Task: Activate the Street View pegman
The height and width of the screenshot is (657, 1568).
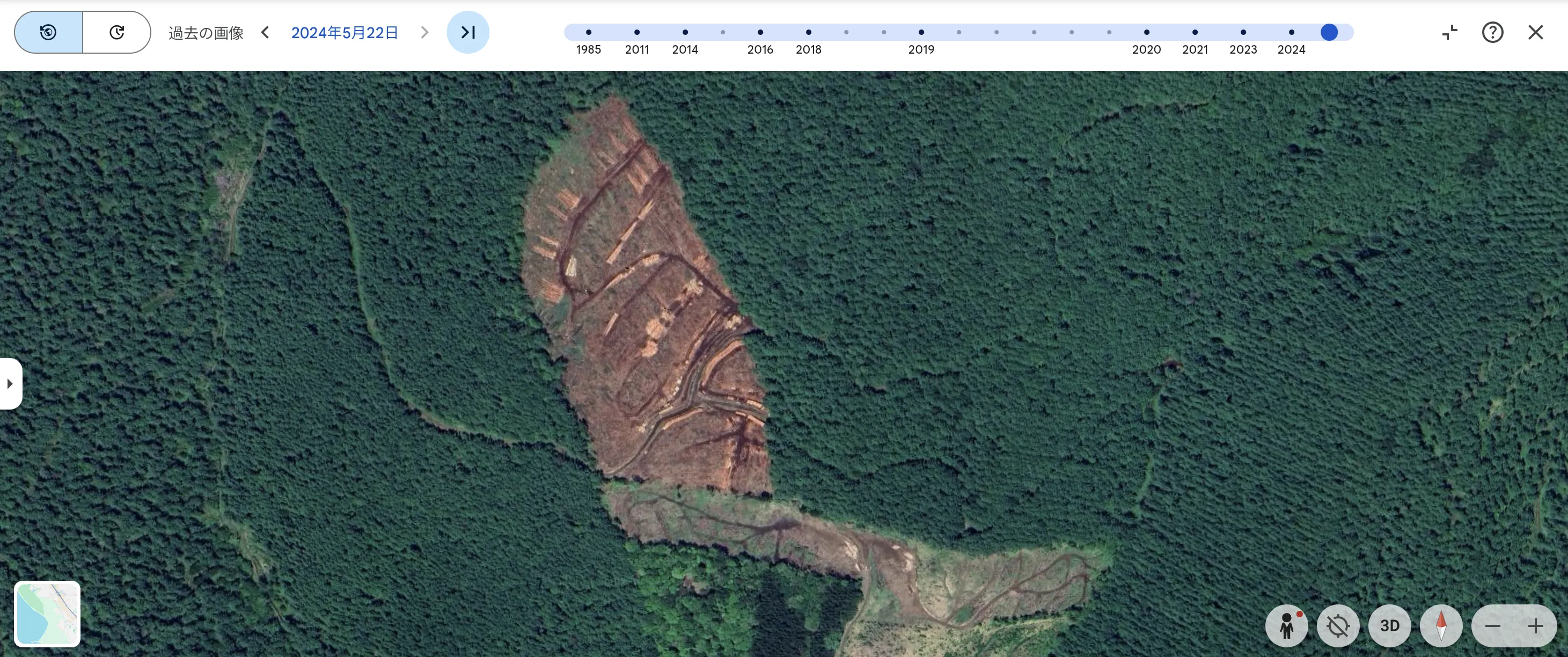Action: click(x=1286, y=625)
